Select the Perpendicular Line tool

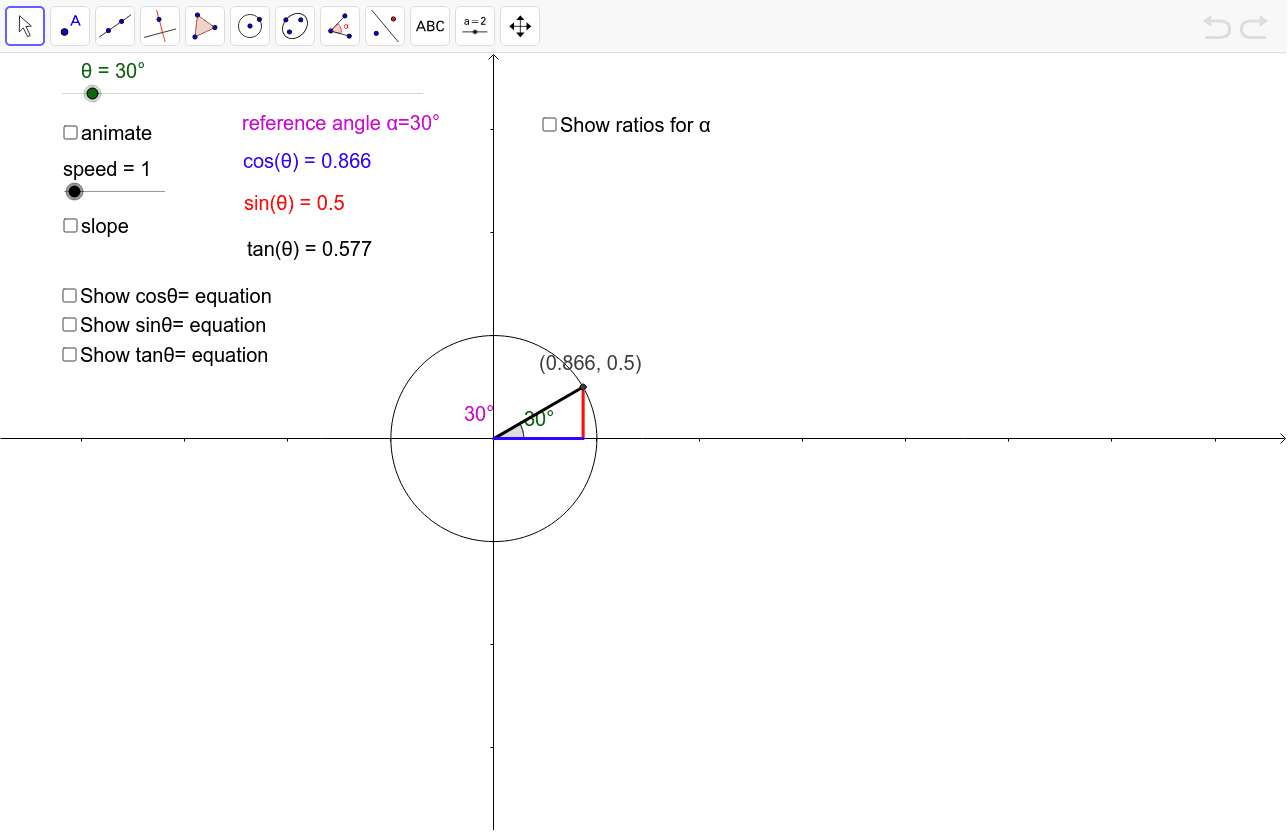160,26
